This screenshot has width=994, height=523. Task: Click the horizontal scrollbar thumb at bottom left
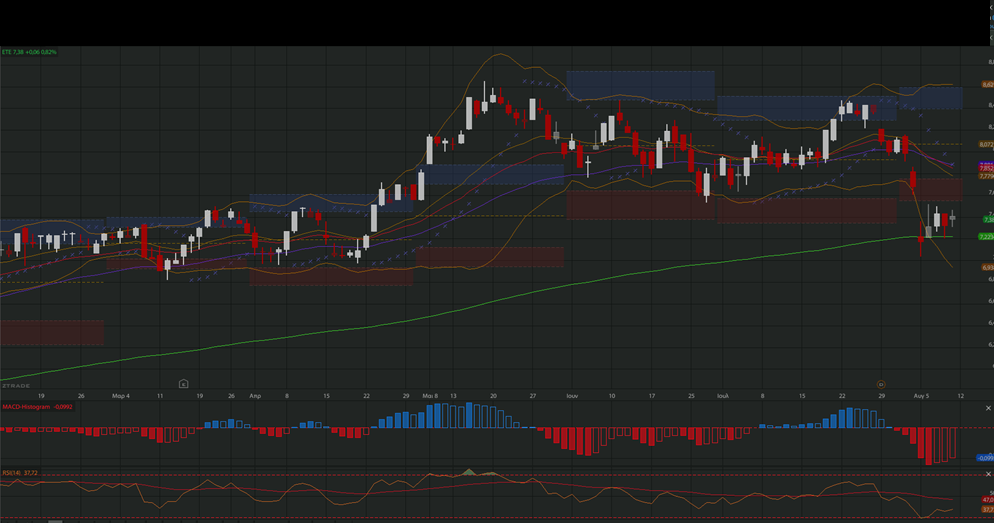[55, 521]
